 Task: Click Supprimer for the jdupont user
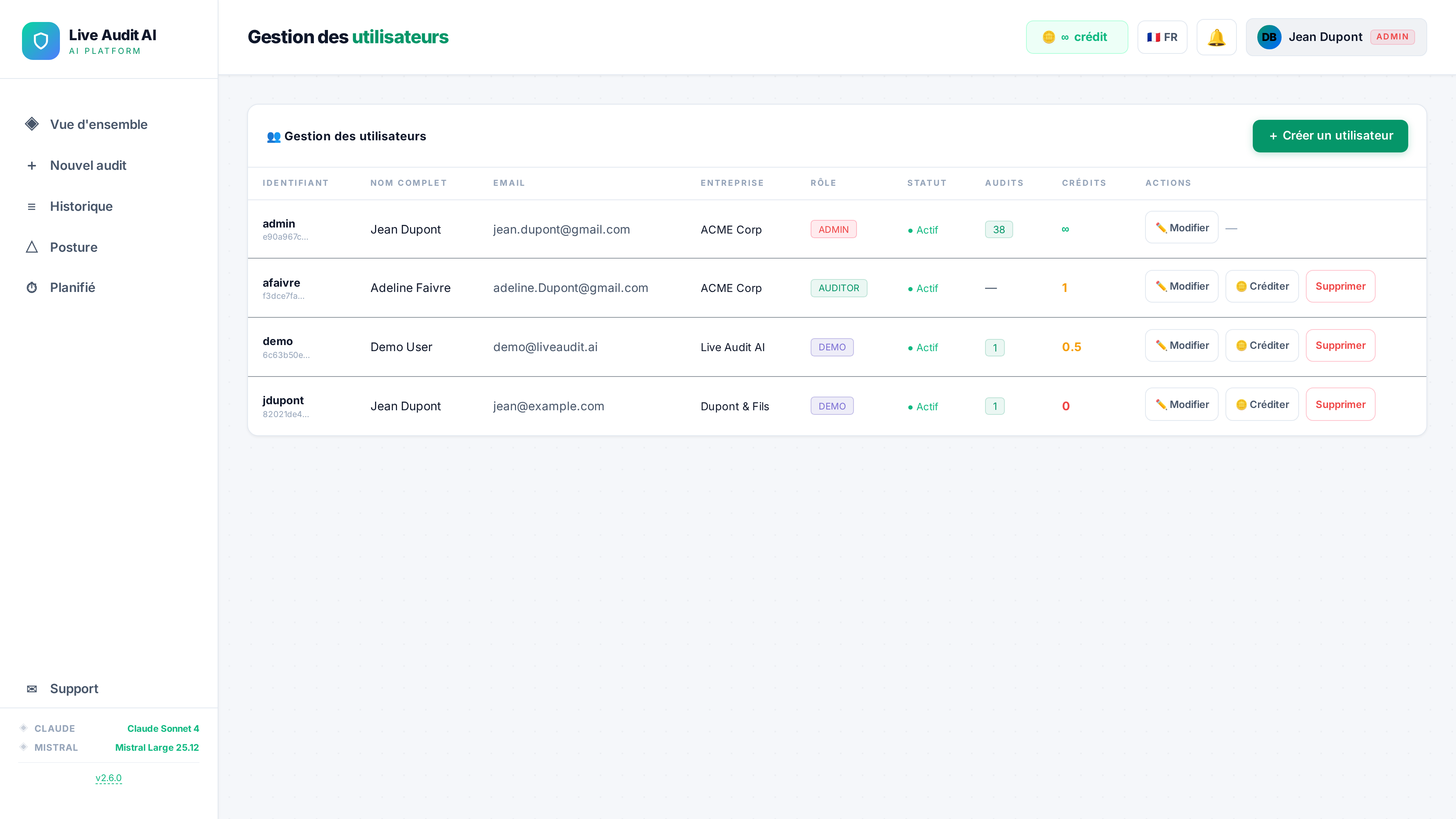point(1340,405)
